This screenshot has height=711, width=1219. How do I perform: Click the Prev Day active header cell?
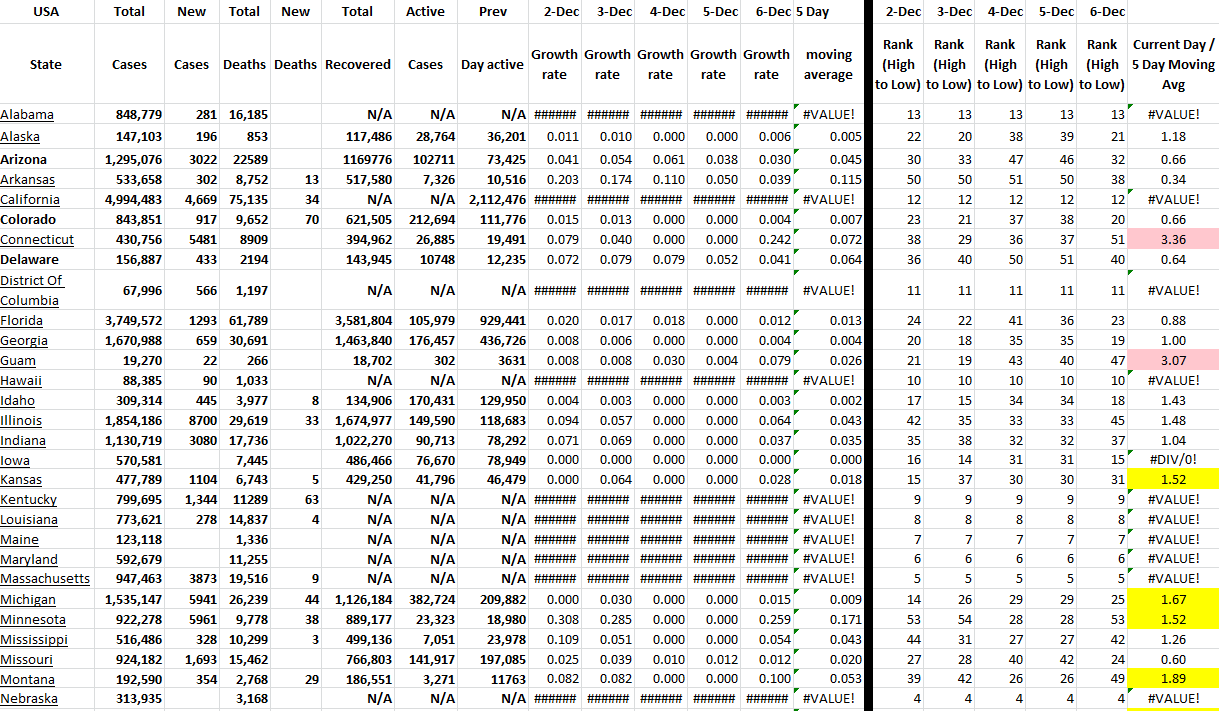point(492,64)
